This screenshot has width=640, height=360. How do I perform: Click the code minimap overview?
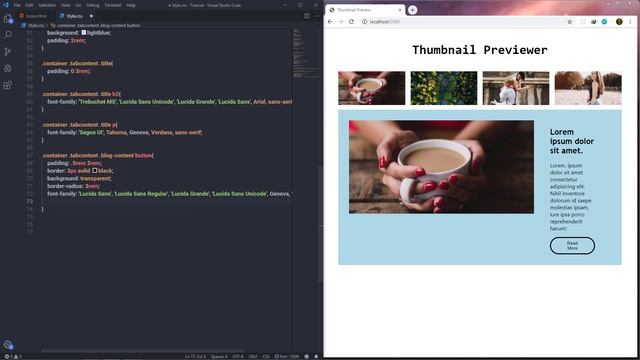coord(305,53)
